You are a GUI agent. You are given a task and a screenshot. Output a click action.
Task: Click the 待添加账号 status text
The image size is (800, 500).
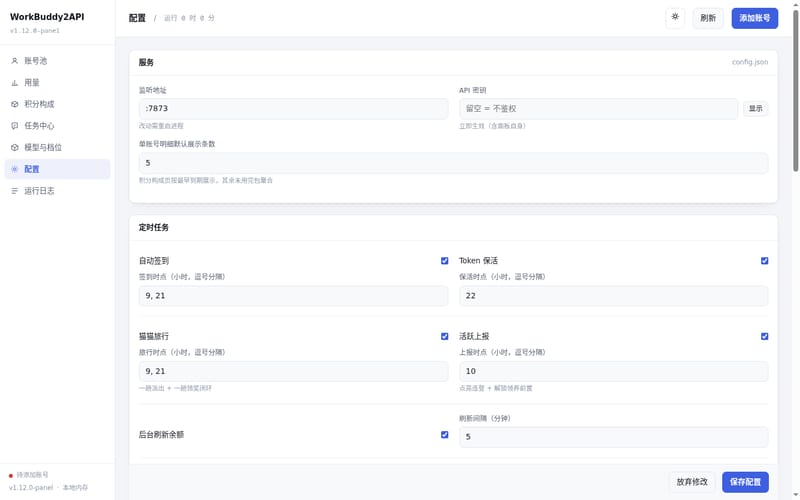32,474
